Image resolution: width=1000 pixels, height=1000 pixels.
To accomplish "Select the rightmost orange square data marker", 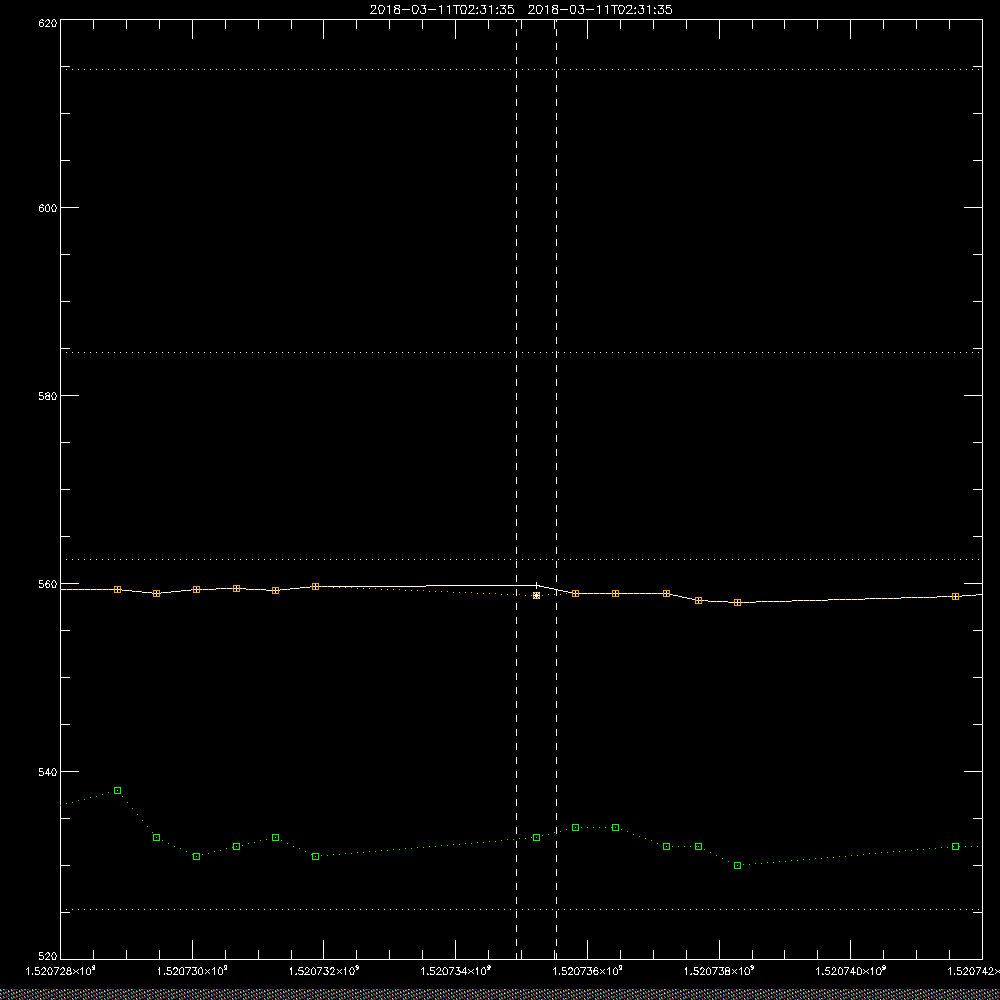I will (x=955, y=596).
